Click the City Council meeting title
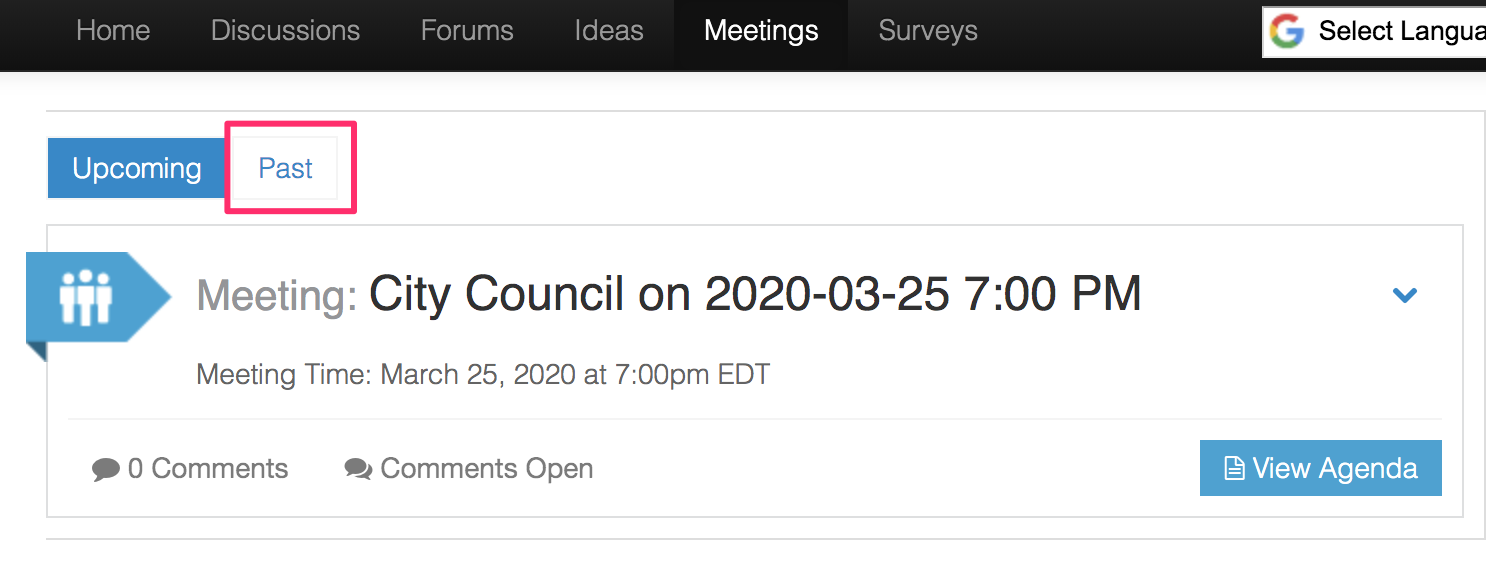Screen dimensions: 1486x578 pos(755,293)
